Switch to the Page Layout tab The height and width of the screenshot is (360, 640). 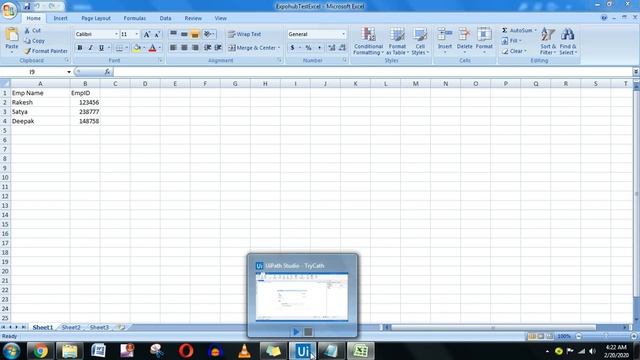96,18
